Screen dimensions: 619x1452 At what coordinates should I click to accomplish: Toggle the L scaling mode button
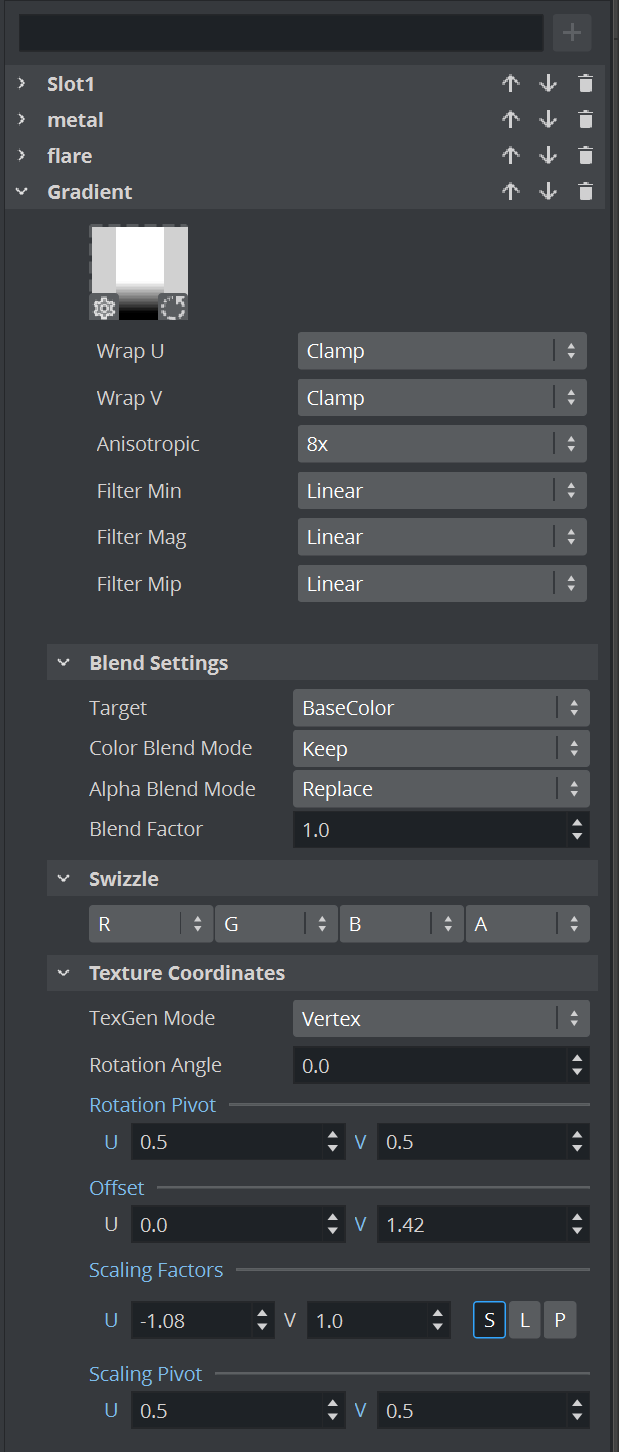coord(524,1321)
